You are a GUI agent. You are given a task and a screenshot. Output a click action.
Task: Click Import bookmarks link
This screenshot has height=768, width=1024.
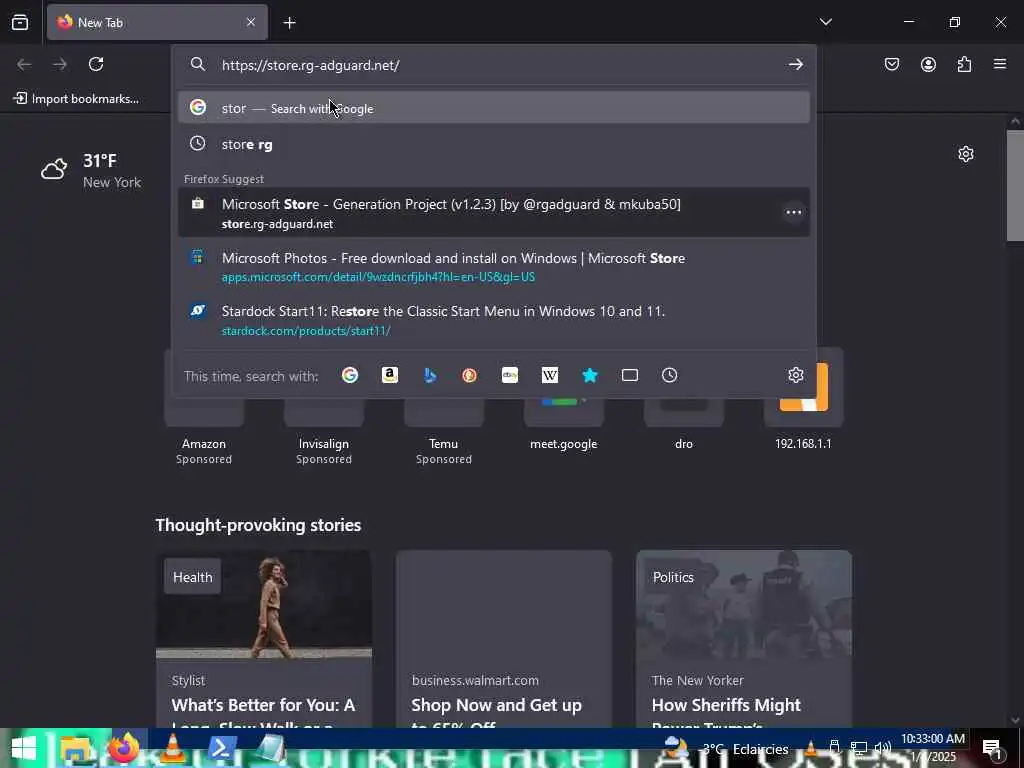(76, 99)
